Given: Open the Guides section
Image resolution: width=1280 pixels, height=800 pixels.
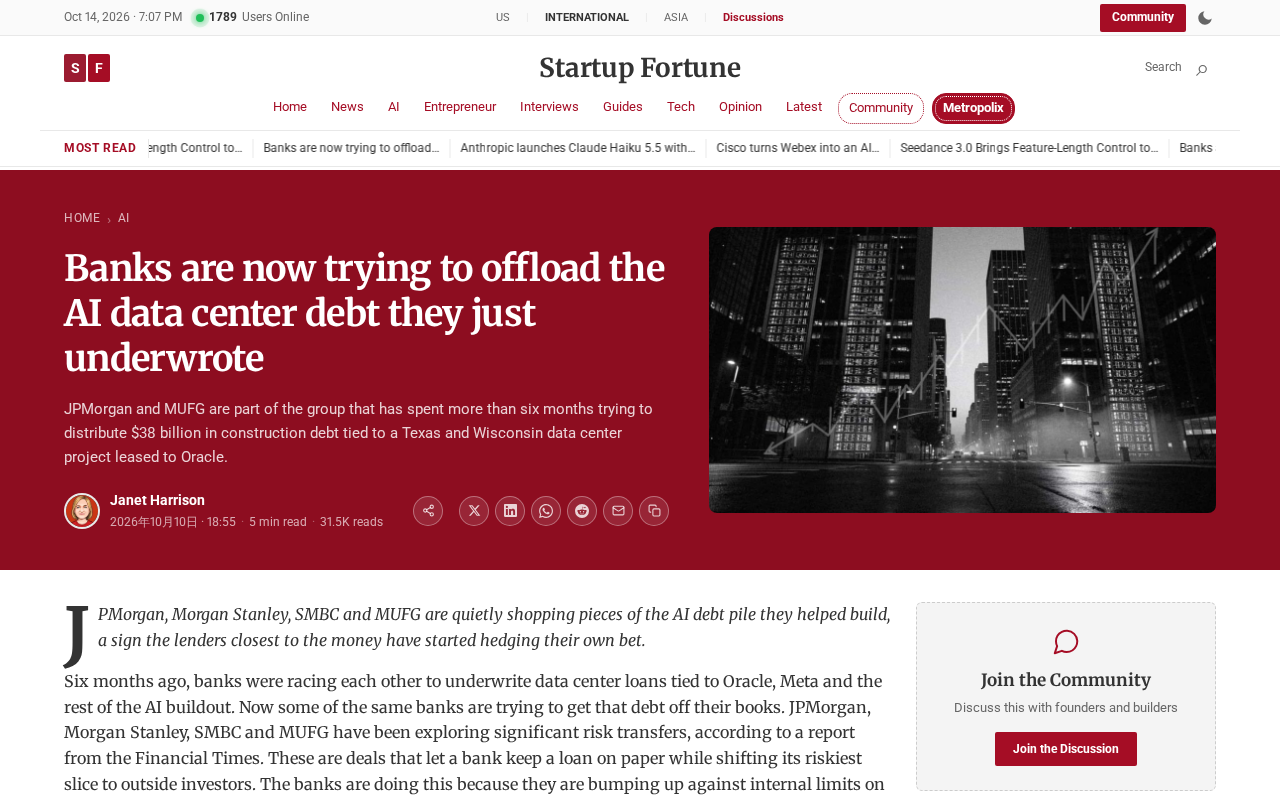Looking at the screenshot, I should [x=623, y=107].
